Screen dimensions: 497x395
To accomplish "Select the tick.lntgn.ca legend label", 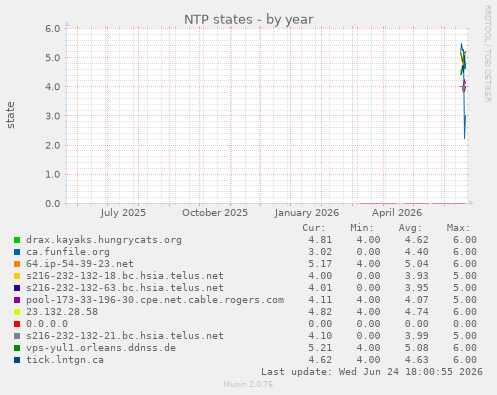I will click(x=65, y=360).
